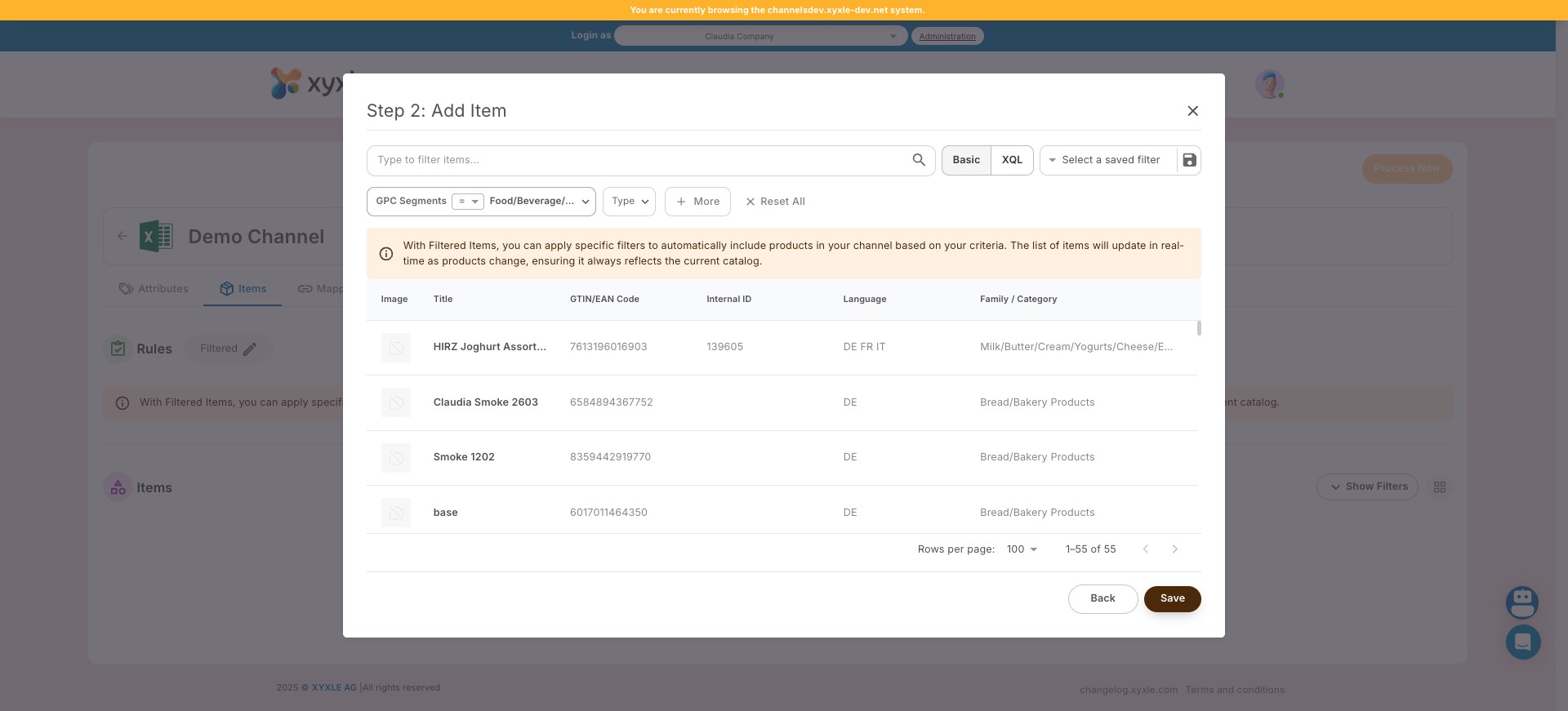Close the Add Item dialog

coord(1192,111)
